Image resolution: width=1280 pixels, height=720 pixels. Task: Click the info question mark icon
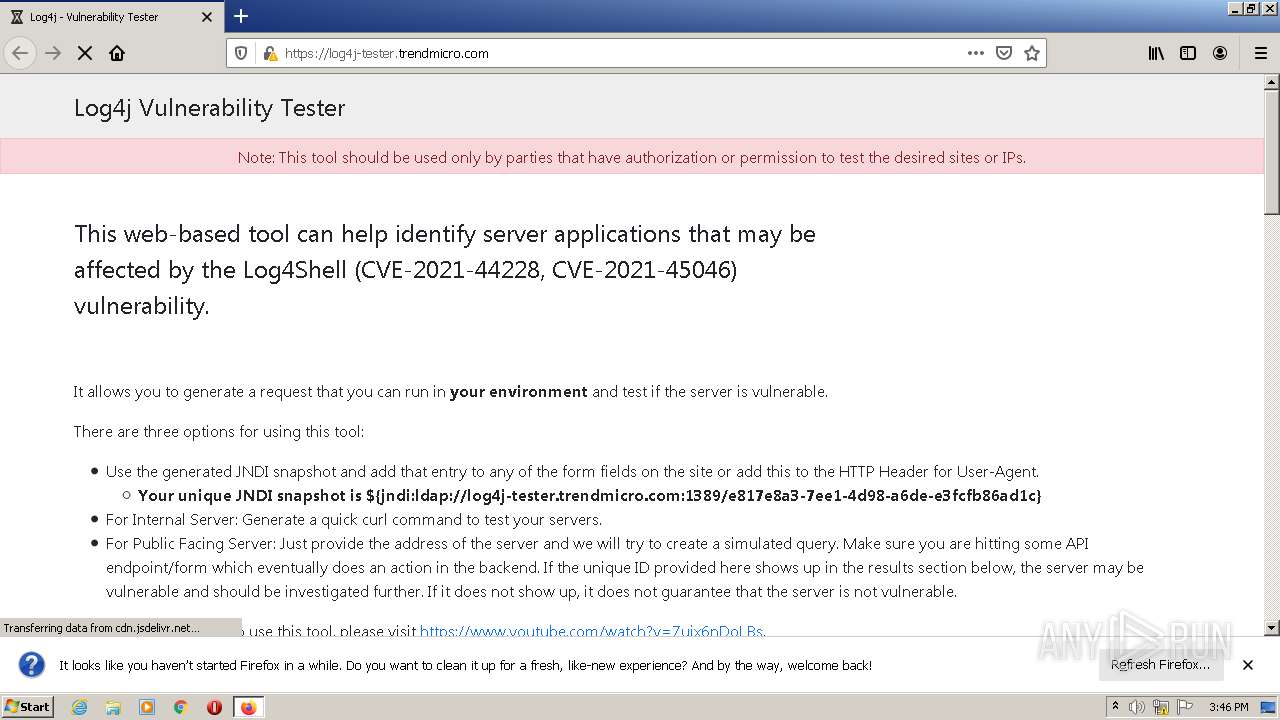tap(32, 665)
